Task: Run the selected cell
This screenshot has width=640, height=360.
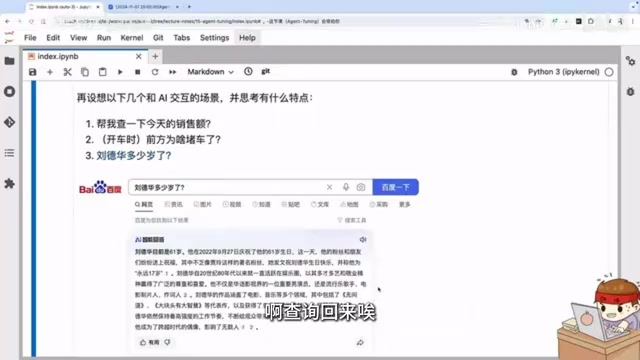Action: [120, 72]
